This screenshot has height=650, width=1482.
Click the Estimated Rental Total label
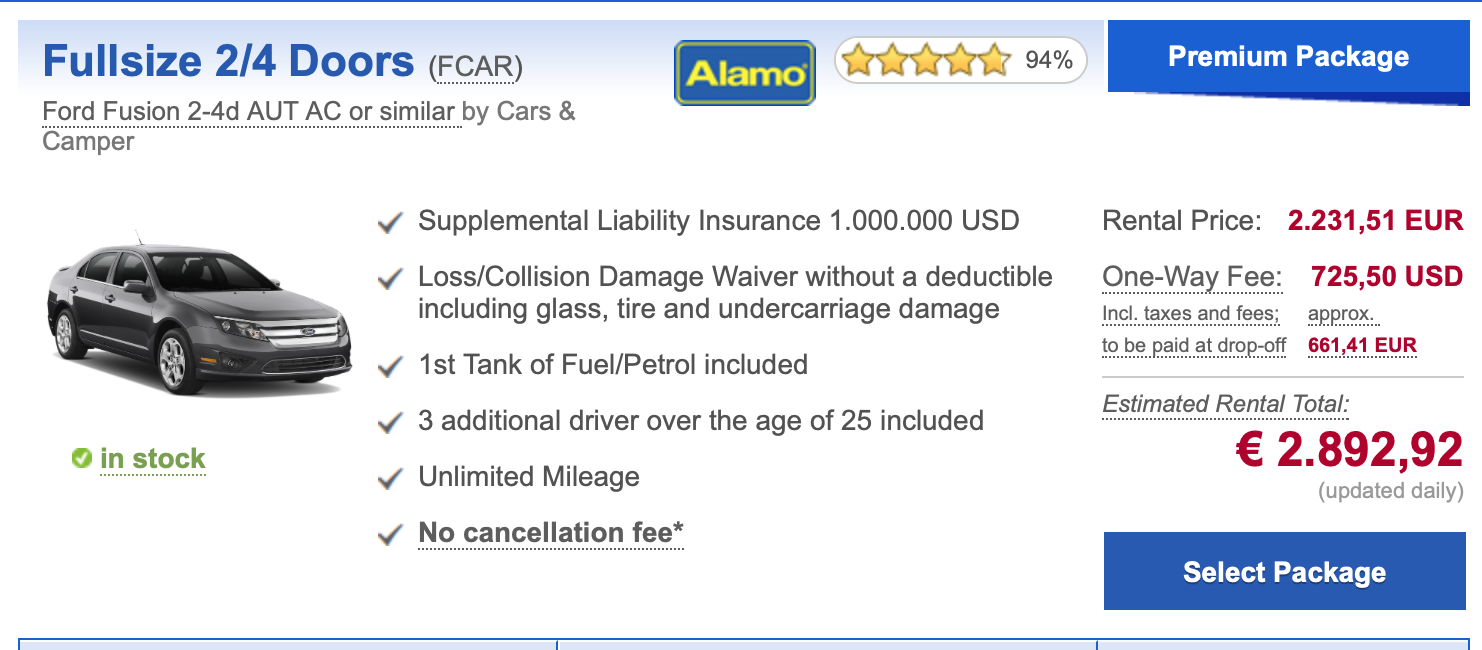tap(1225, 404)
